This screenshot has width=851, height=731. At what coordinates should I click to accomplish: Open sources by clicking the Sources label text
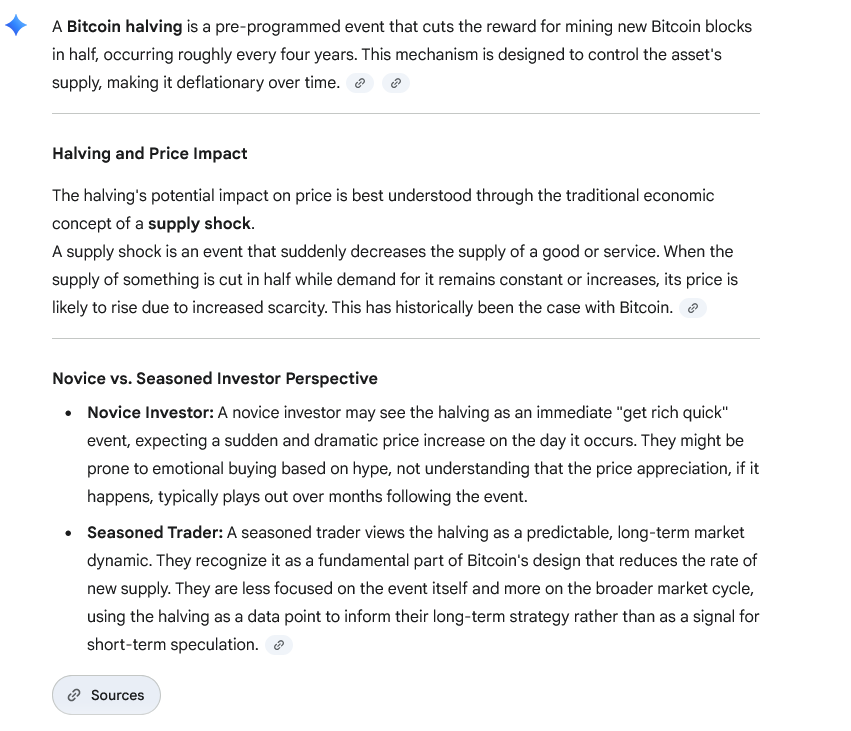(118, 695)
